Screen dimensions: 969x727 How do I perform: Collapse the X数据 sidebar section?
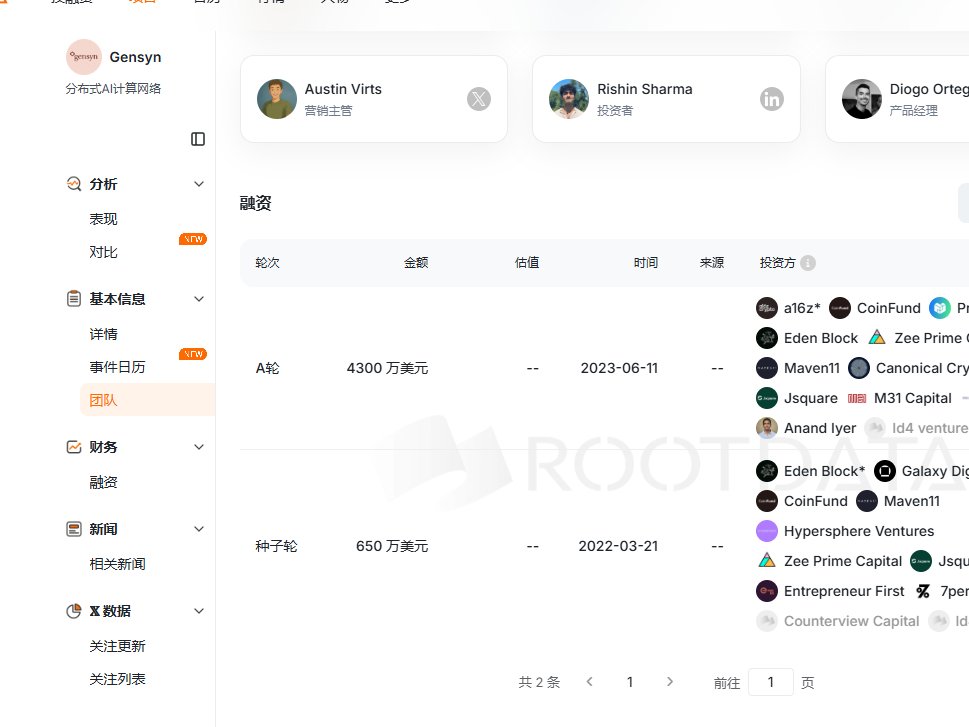[x=198, y=611]
